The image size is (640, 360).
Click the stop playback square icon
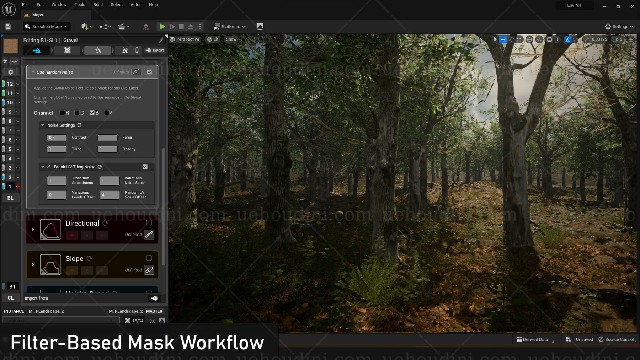(x=182, y=27)
